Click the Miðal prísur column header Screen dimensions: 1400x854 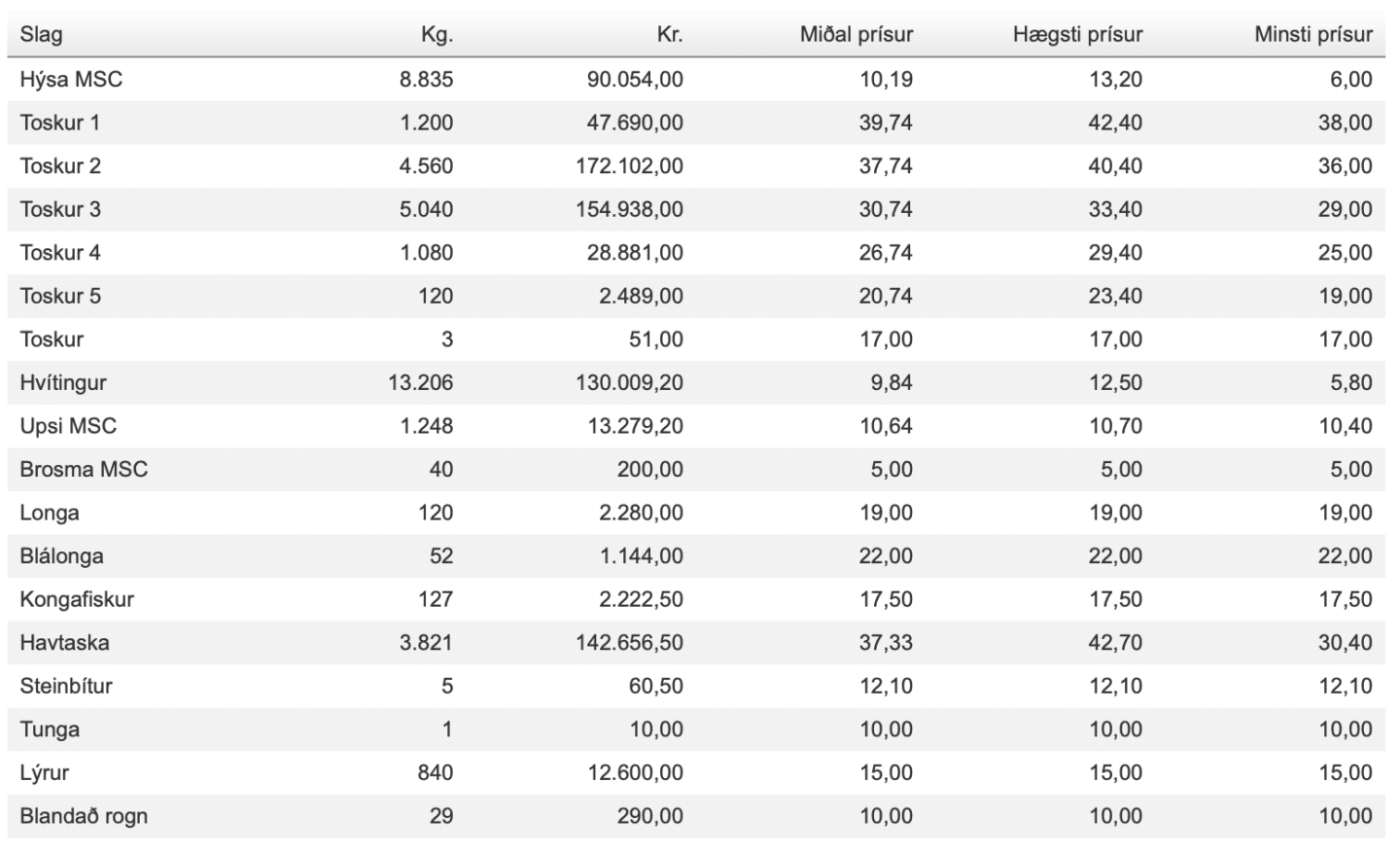(x=857, y=35)
